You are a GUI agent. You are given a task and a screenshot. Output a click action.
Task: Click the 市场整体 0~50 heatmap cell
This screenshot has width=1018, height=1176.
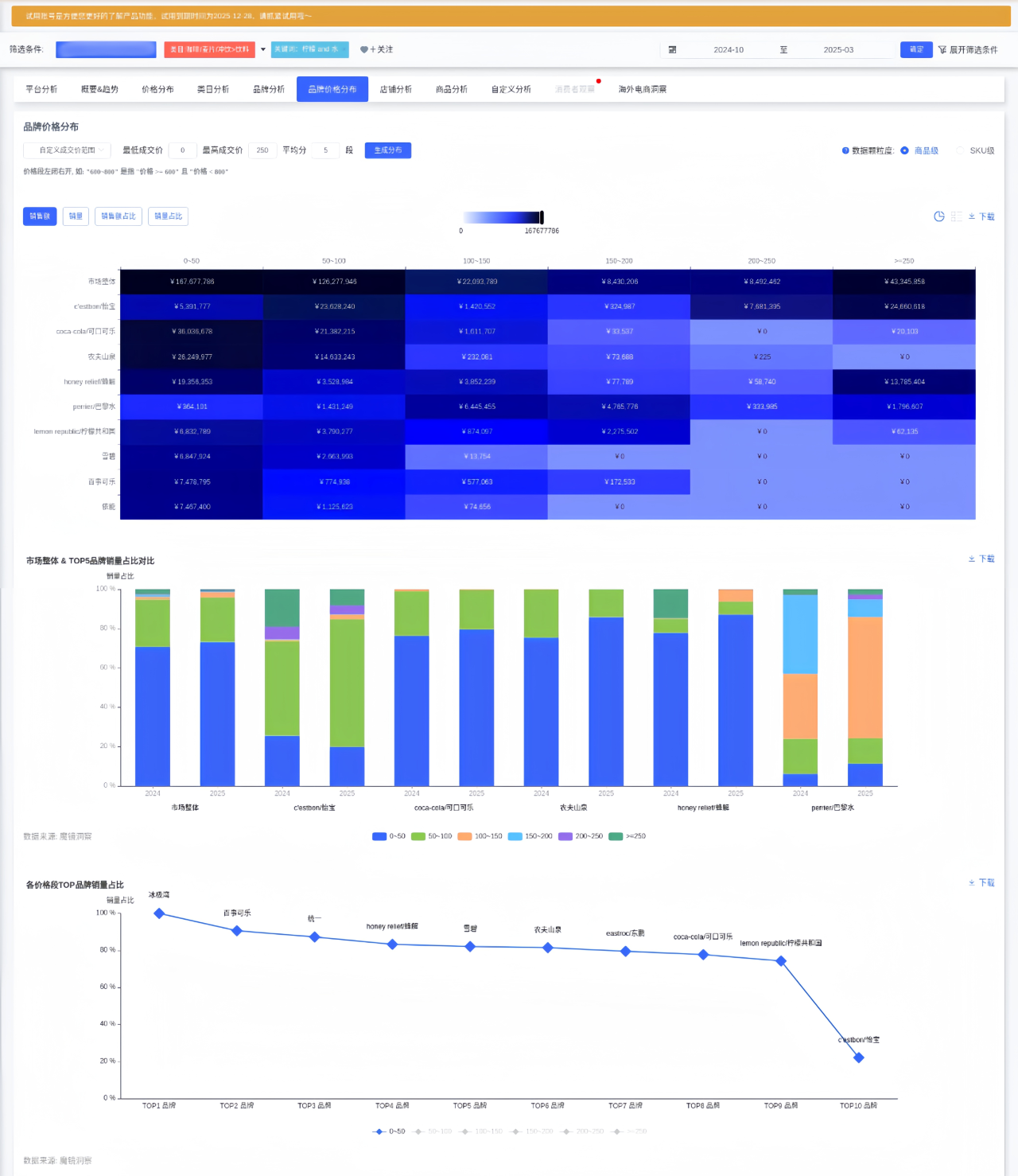(192, 282)
